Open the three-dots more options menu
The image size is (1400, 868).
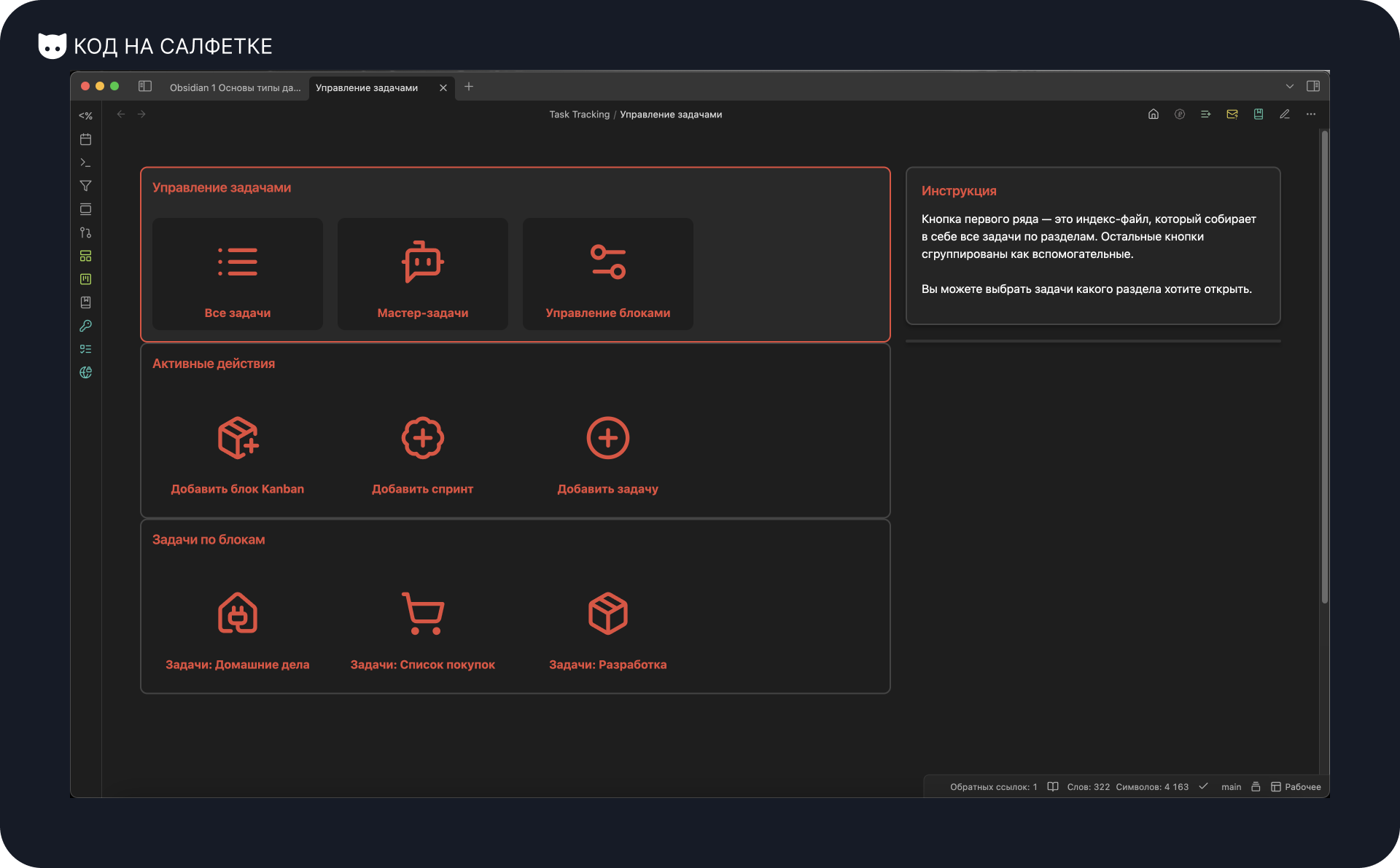tap(1311, 114)
